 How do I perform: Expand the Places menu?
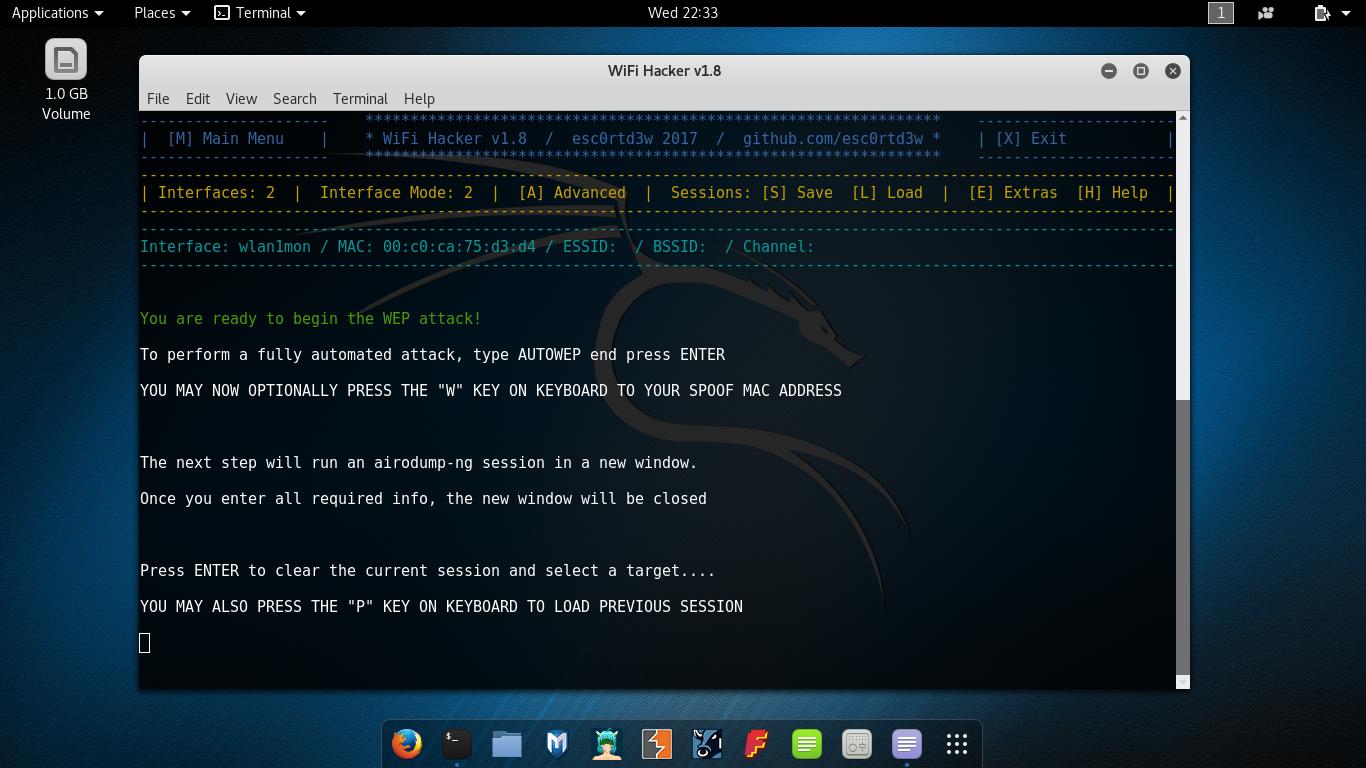(x=162, y=13)
